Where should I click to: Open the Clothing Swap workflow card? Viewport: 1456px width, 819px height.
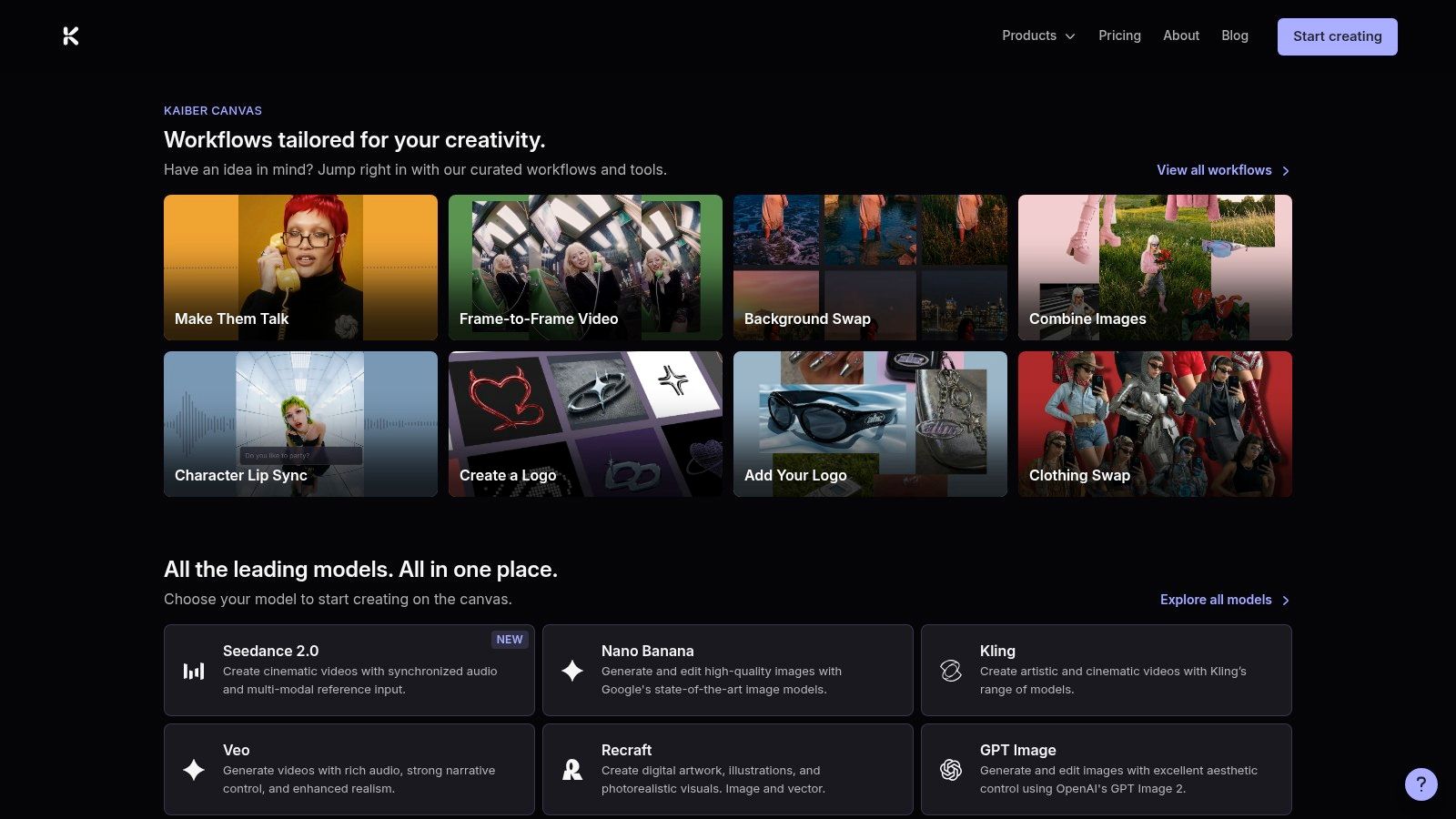1155,424
